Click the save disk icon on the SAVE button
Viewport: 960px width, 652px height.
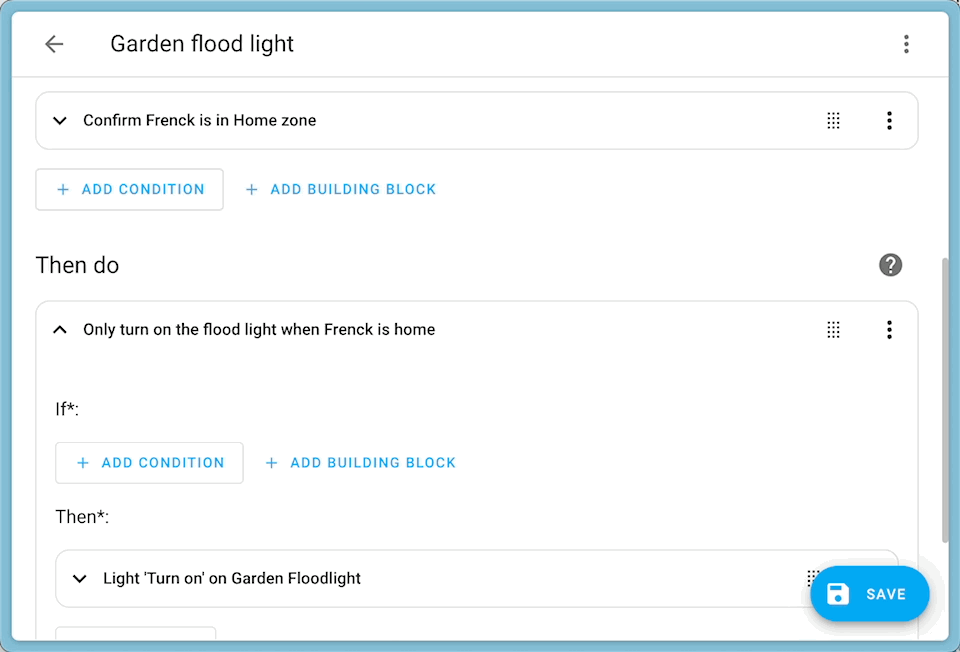click(x=838, y=593)
